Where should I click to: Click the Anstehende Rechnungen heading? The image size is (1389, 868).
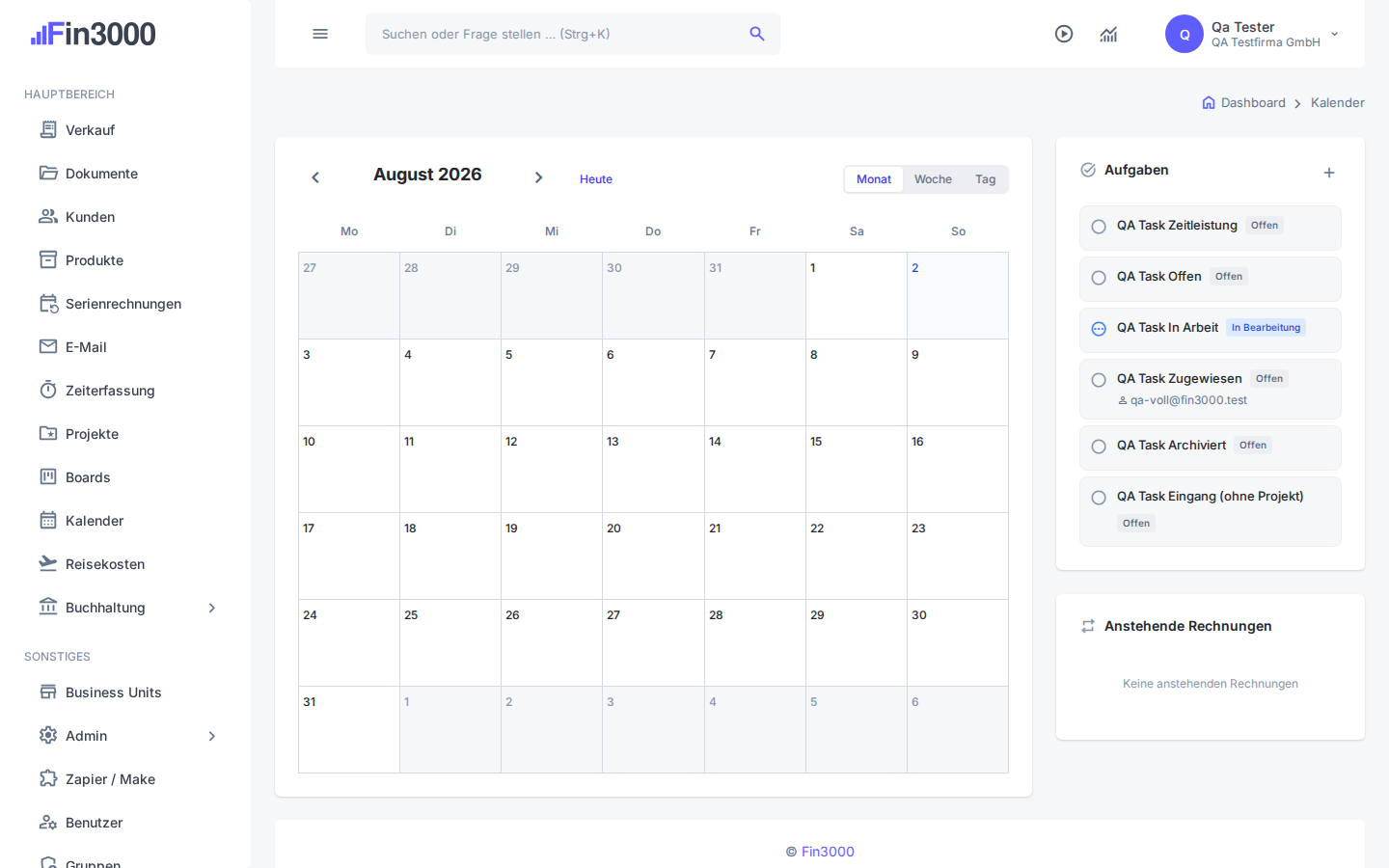[1187, 626]
